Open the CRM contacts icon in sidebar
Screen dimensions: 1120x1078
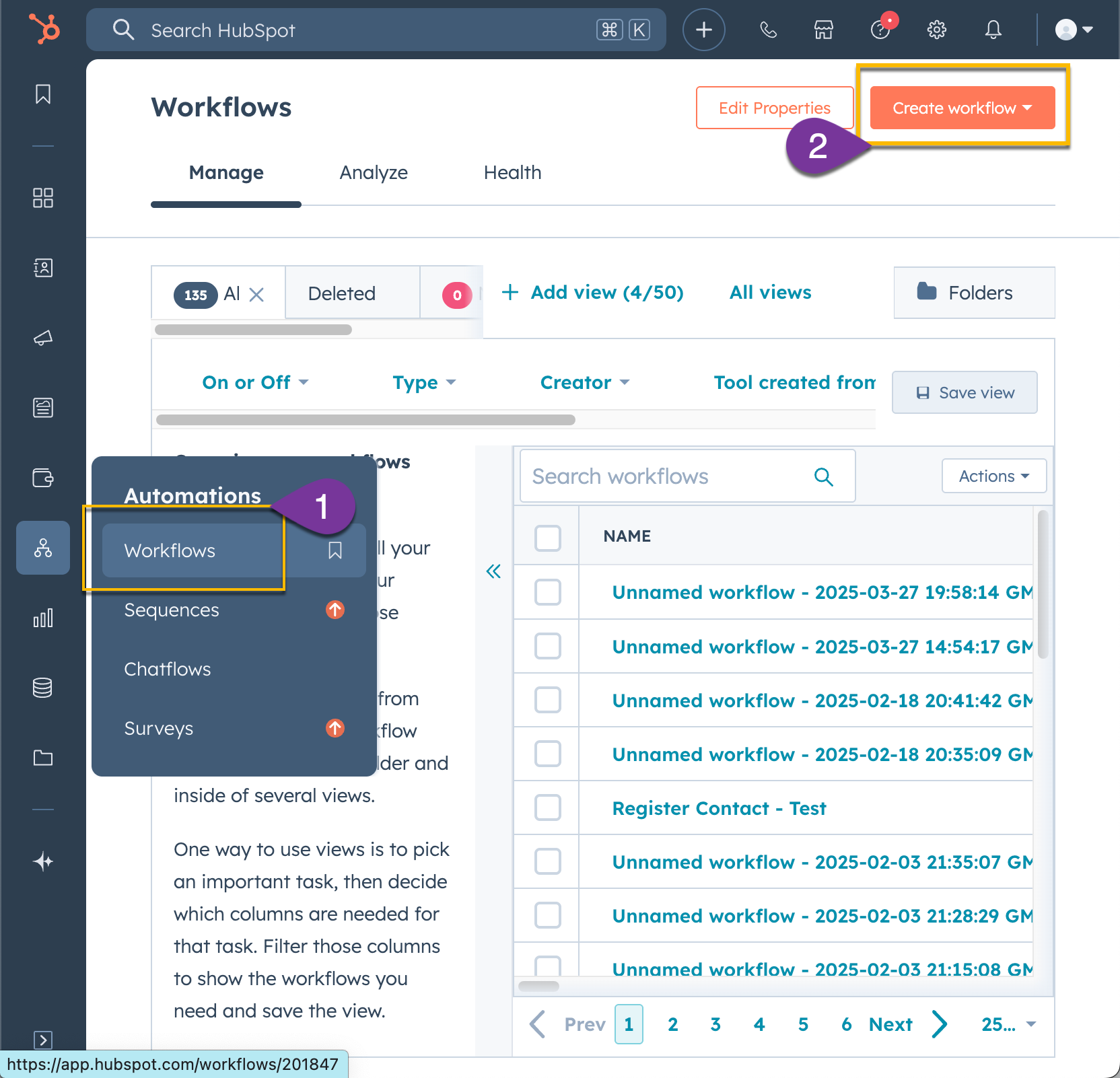coord(43,268)
